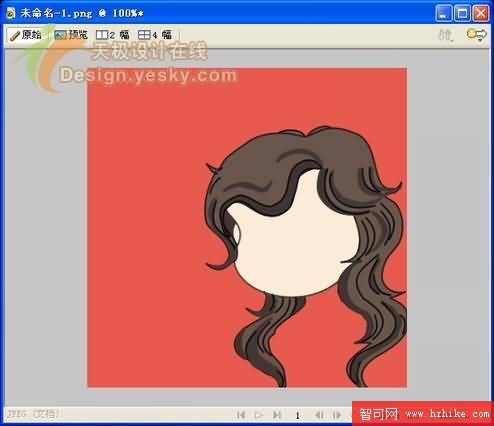
Task: Show the 2 幅 (2-Up) comparison view
Action: point(112,35)
